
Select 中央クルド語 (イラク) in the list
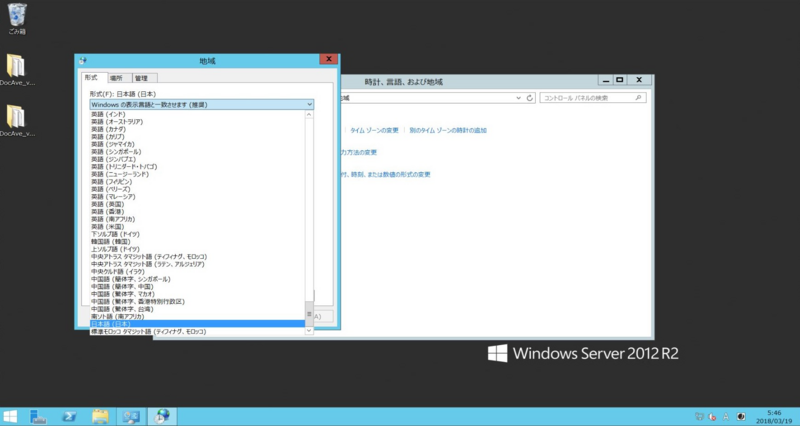(197, 271)
